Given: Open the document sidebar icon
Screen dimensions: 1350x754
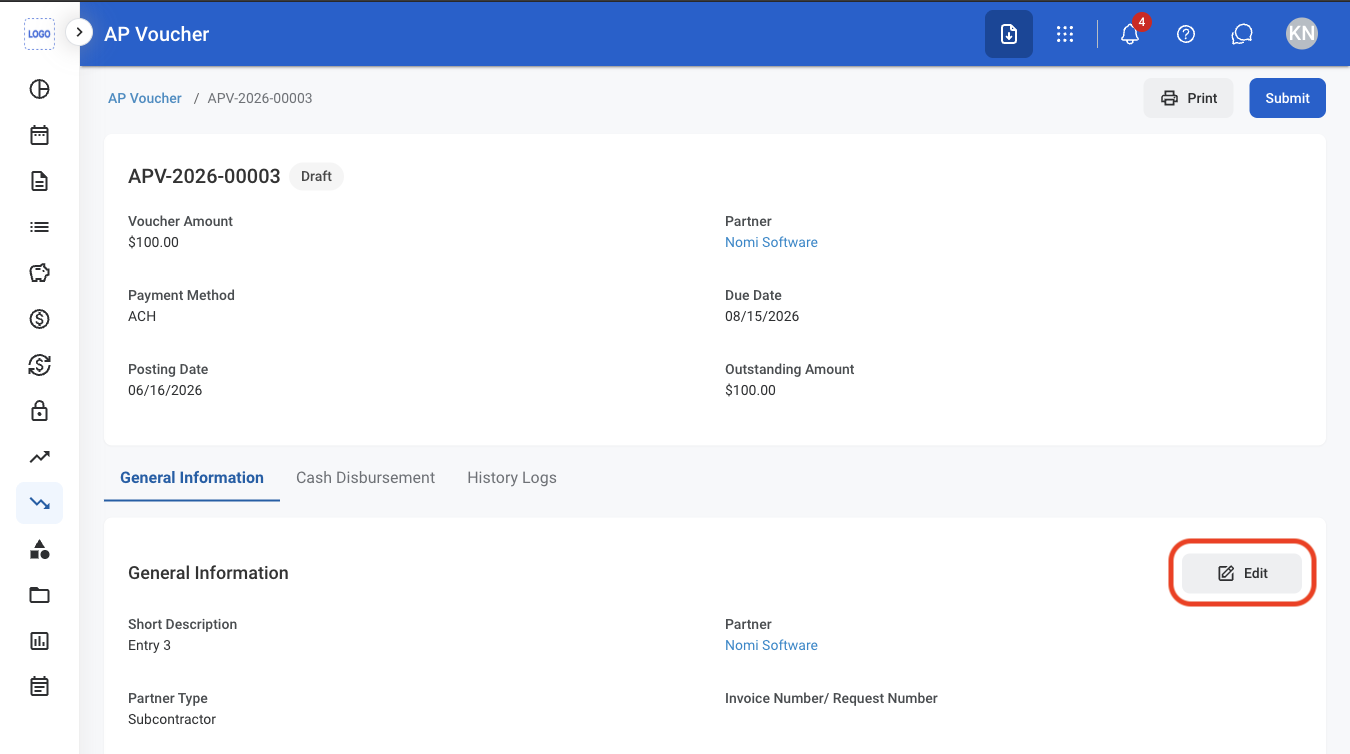Looking at the screenshot, I should [39, 181].
